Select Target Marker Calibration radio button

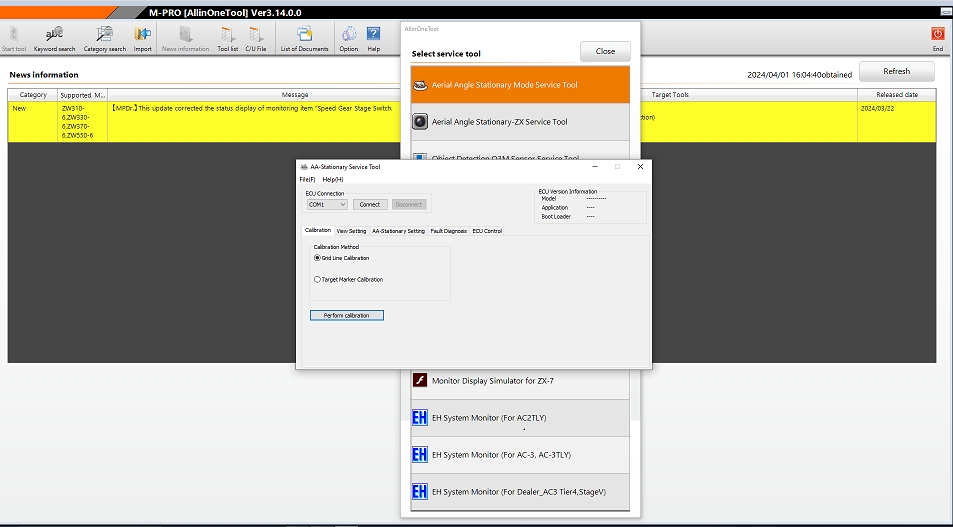[317, 280]
